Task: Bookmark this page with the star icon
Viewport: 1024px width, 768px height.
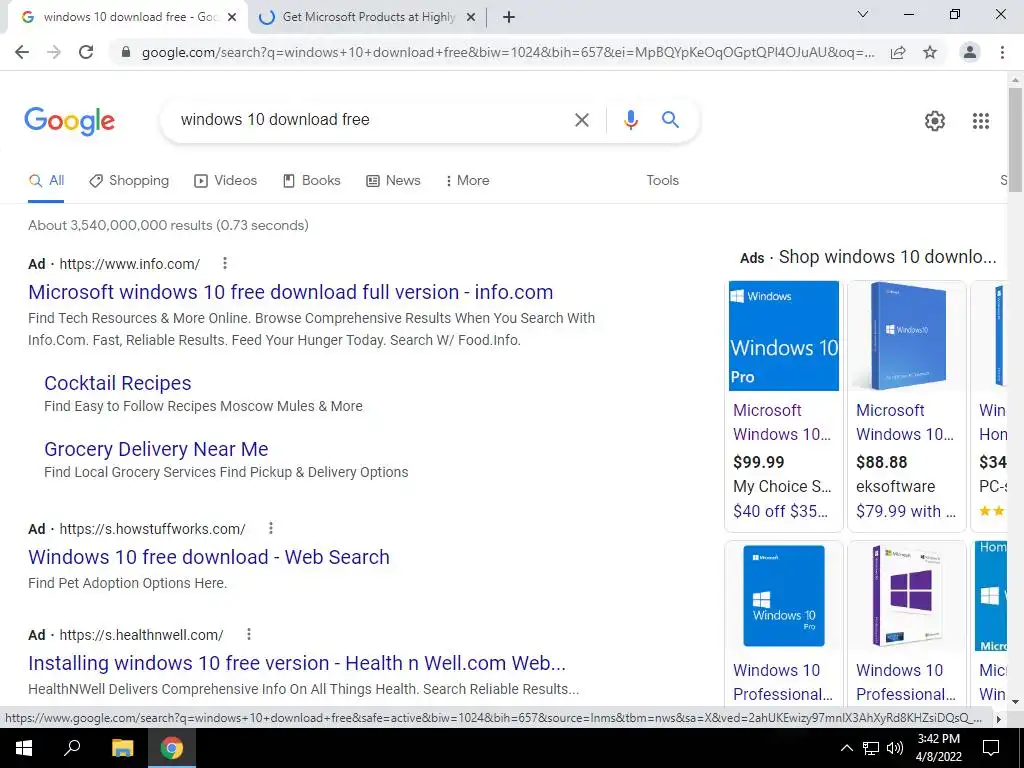Action: tap(930, 52)
